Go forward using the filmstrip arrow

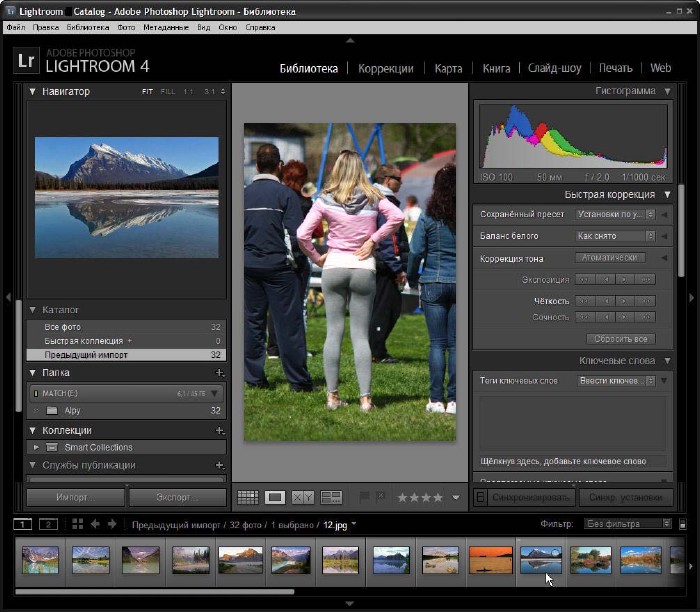[x=111, y=524]
